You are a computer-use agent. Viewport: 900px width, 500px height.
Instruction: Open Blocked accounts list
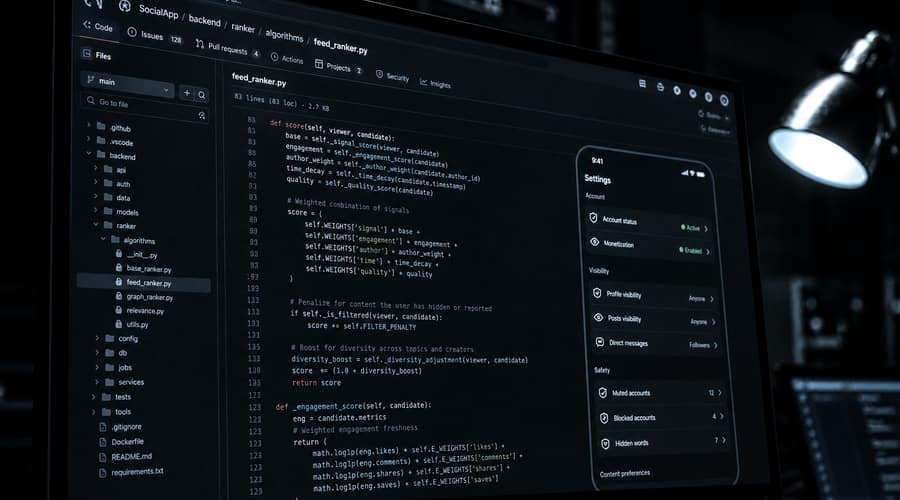(x=662, y=417)
